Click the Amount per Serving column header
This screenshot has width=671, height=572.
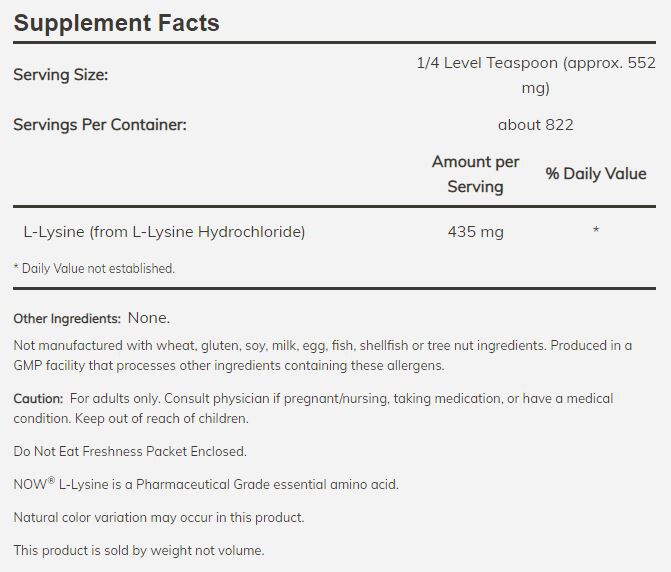tap(475, 174)
